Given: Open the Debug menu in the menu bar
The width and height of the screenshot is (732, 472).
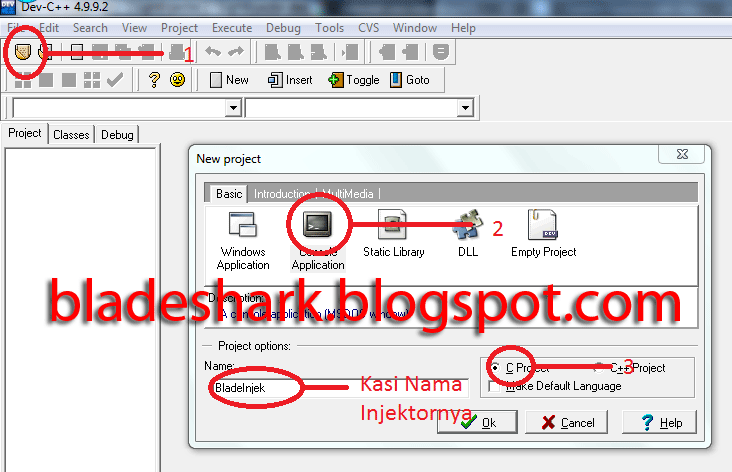Looking at the screenshot, I should coord(283,28).
